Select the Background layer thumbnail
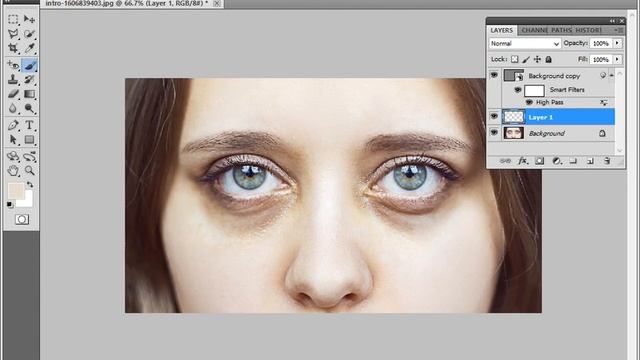 pos(513,133)
